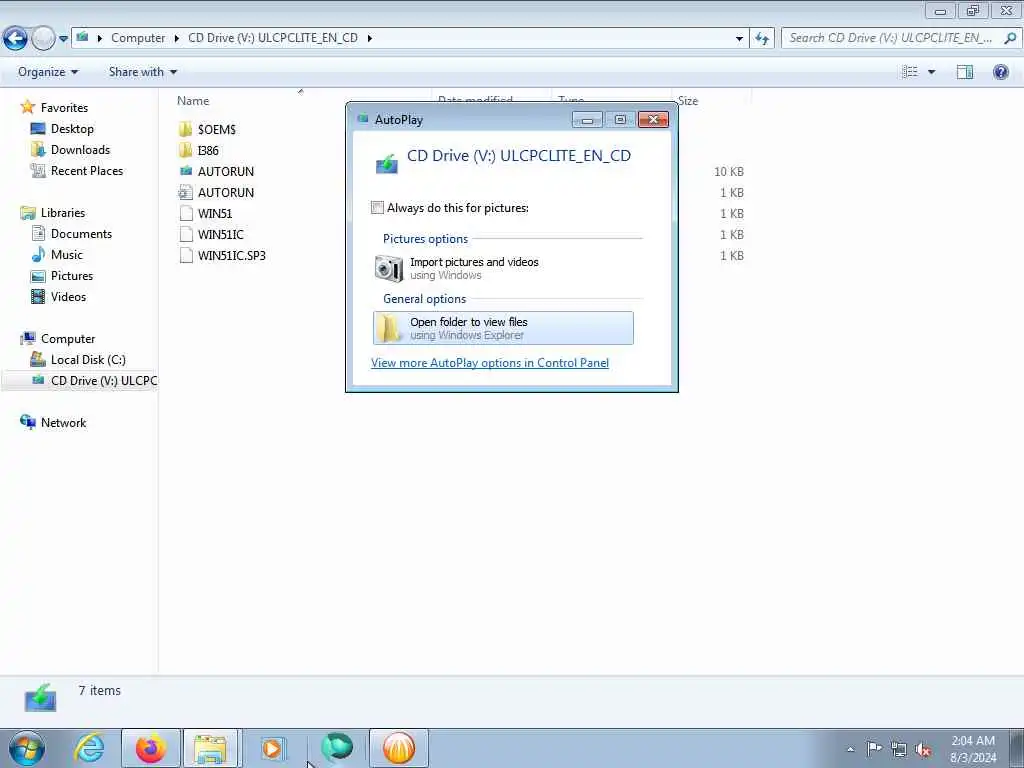The width and height of the screenshot is (1024, 768).
Task: Focus the Search CD Drive input field
Action: pos(891,38)
